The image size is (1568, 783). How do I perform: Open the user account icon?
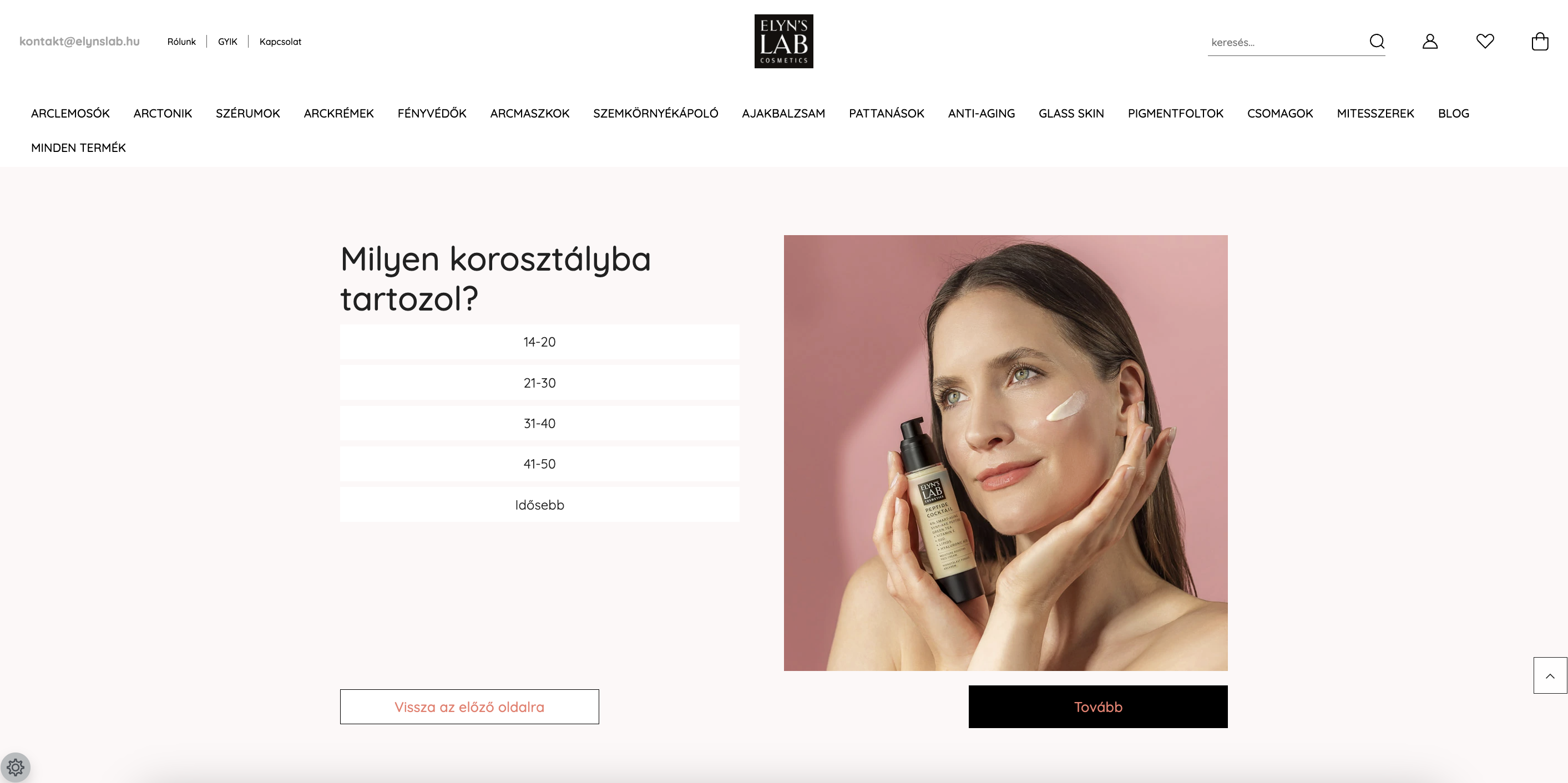1430,42
